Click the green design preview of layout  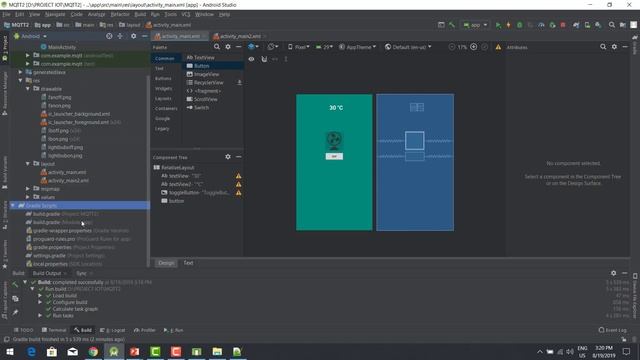pos(334,162)
